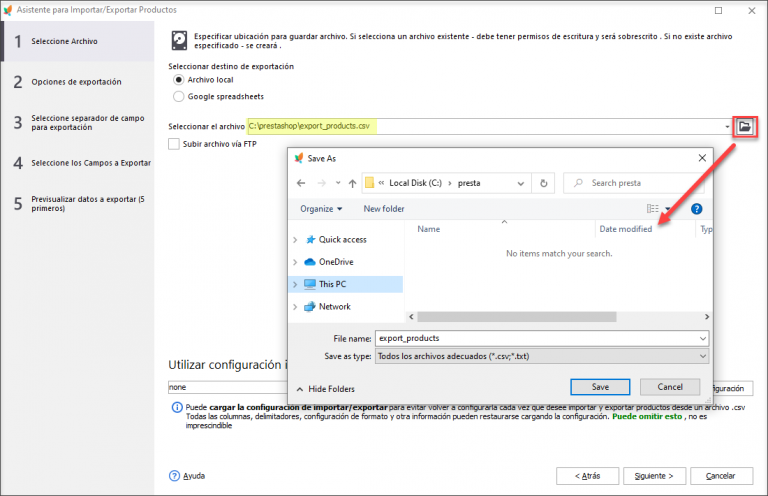
Task: Click the Atrás button
Action: pyautogui.click(x=587, y=476)
